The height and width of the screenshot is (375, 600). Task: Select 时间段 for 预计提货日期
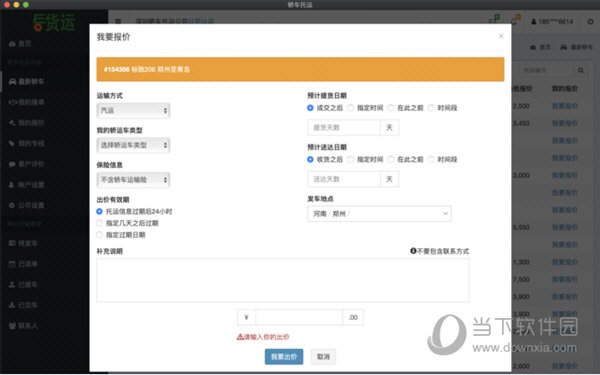[x=431, y=108]
